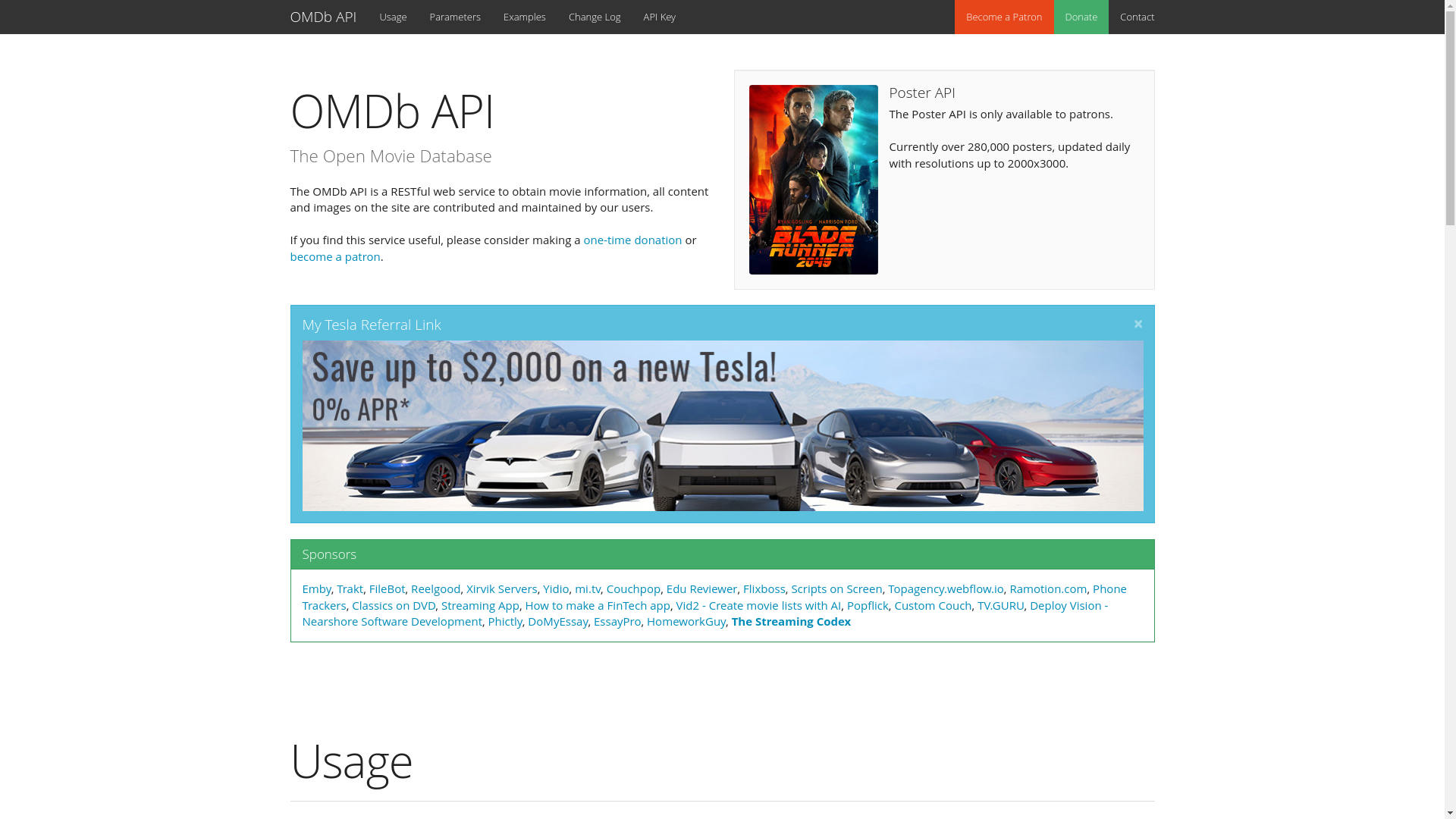Open the Streaming App link
The image size is (1456, 819).
tap(480, 605)
